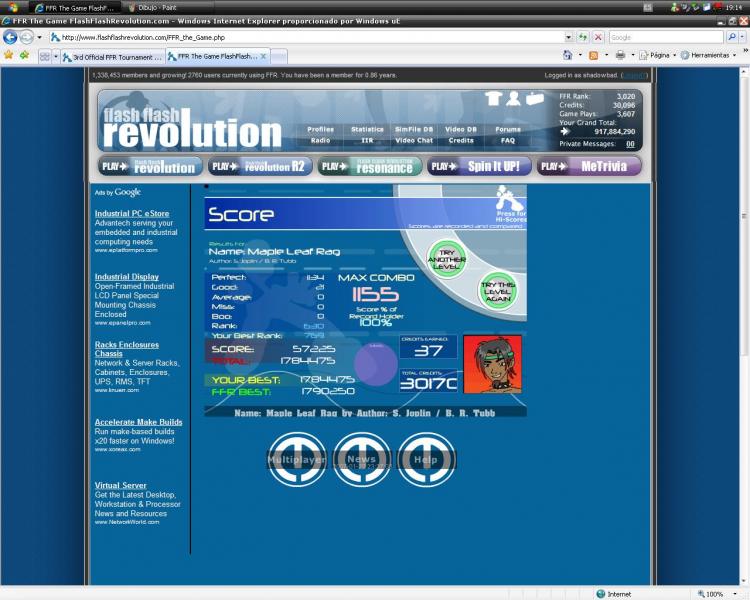Open the Favorites star icon
The height and width of the screenshot is (600, 750).
pos(9,55)
